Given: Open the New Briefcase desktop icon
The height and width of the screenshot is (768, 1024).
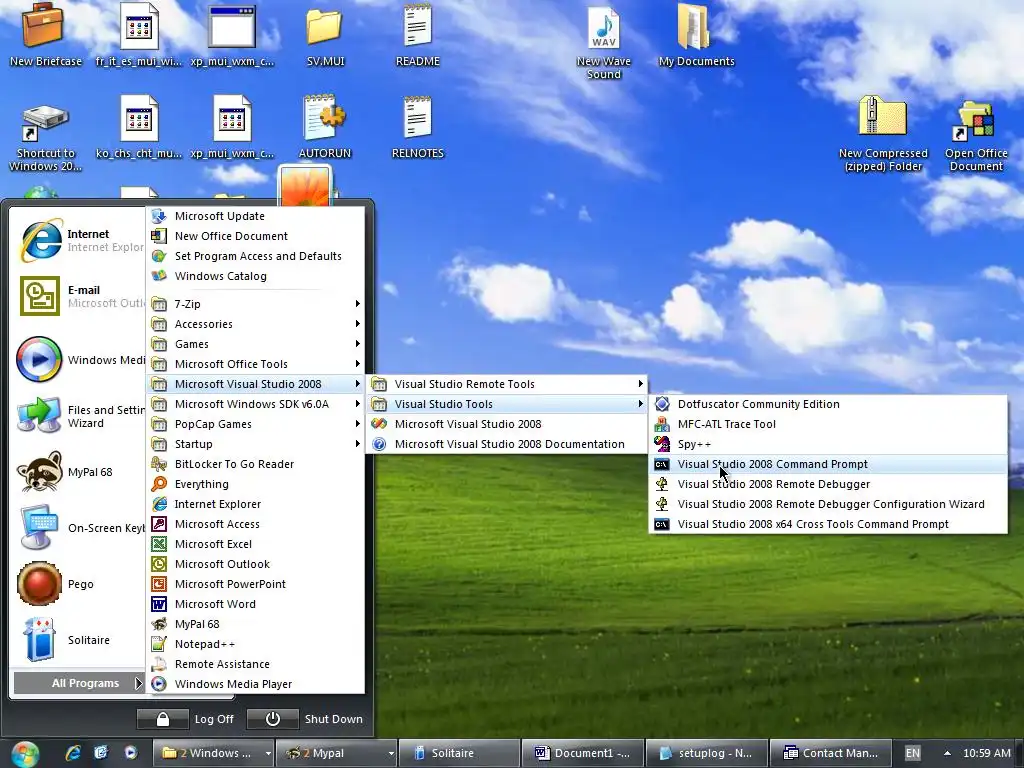Looking at the screenshot, I should (45, 35).
